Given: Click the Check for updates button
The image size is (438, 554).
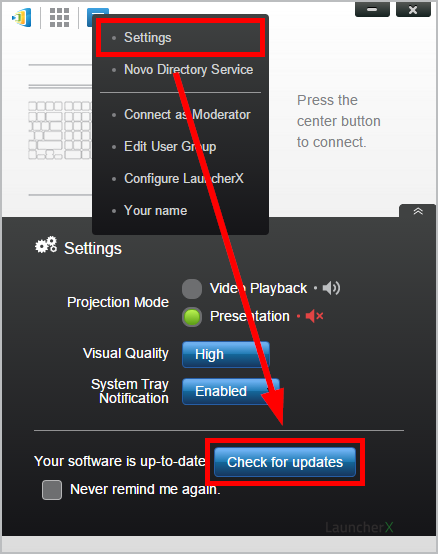Looking at the screenshot, I should pos(285,462).
